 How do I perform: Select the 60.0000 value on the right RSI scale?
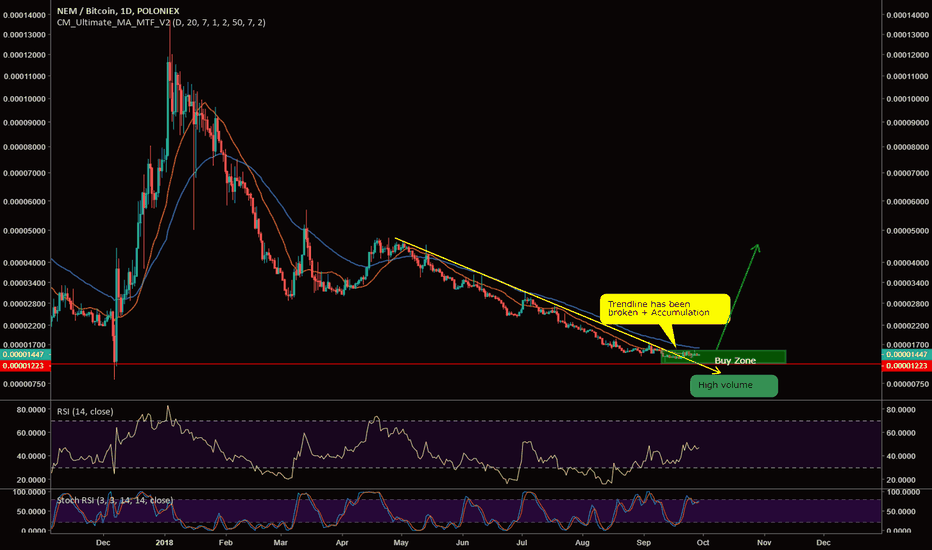coord(900,433)
